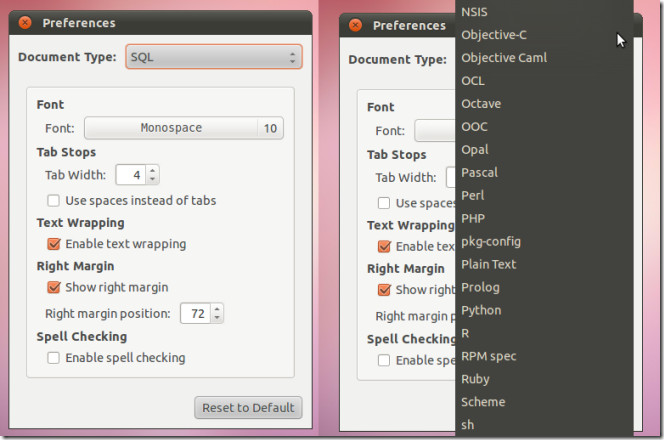The height and width of the screenshot is (440, 664).
Task: Select PHP from the list
Action: pyautogui.click(x=544, y=218)
